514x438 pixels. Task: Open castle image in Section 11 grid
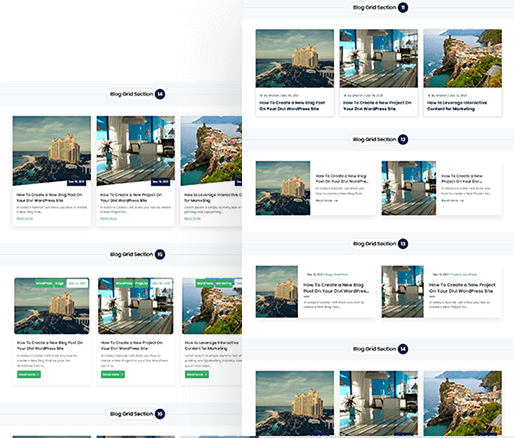point(295,58)
